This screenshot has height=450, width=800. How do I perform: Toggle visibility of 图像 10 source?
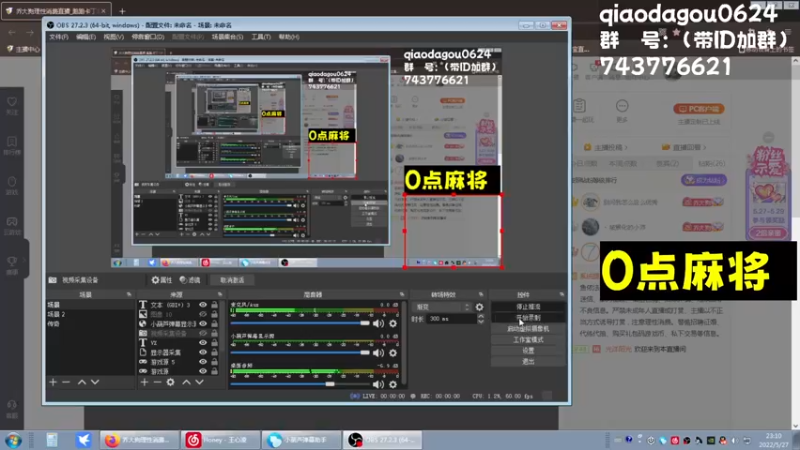pos(203,314)
